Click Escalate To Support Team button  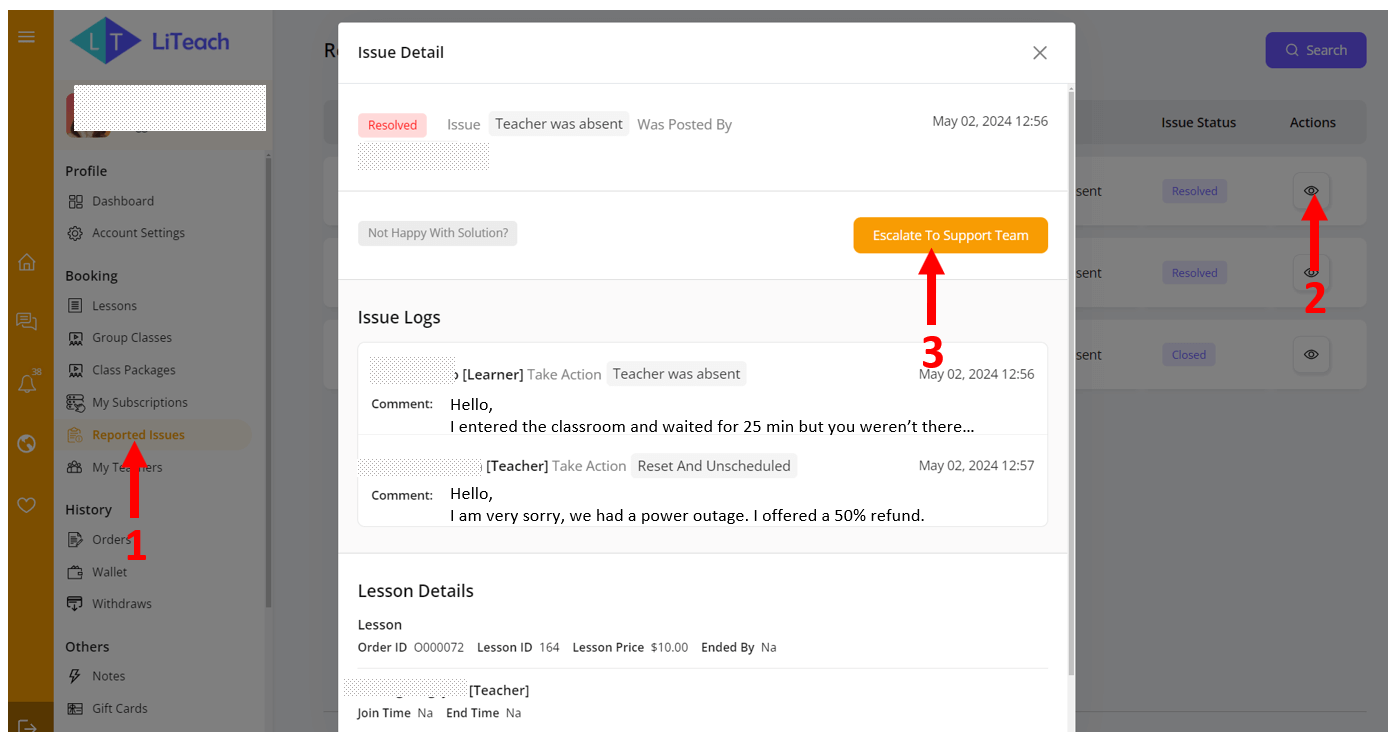point(950,235)
